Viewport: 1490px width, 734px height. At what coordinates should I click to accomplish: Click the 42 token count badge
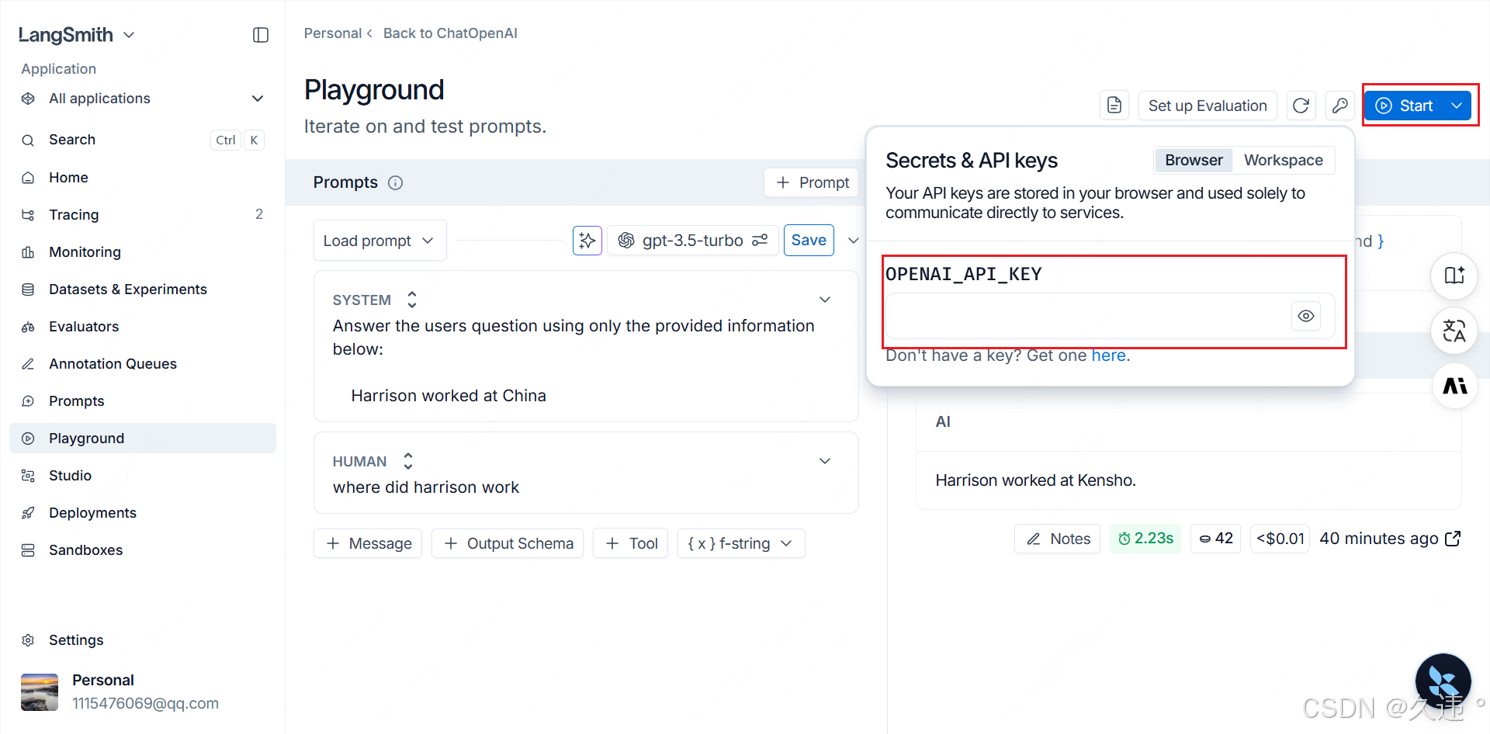pos(1216,539)
